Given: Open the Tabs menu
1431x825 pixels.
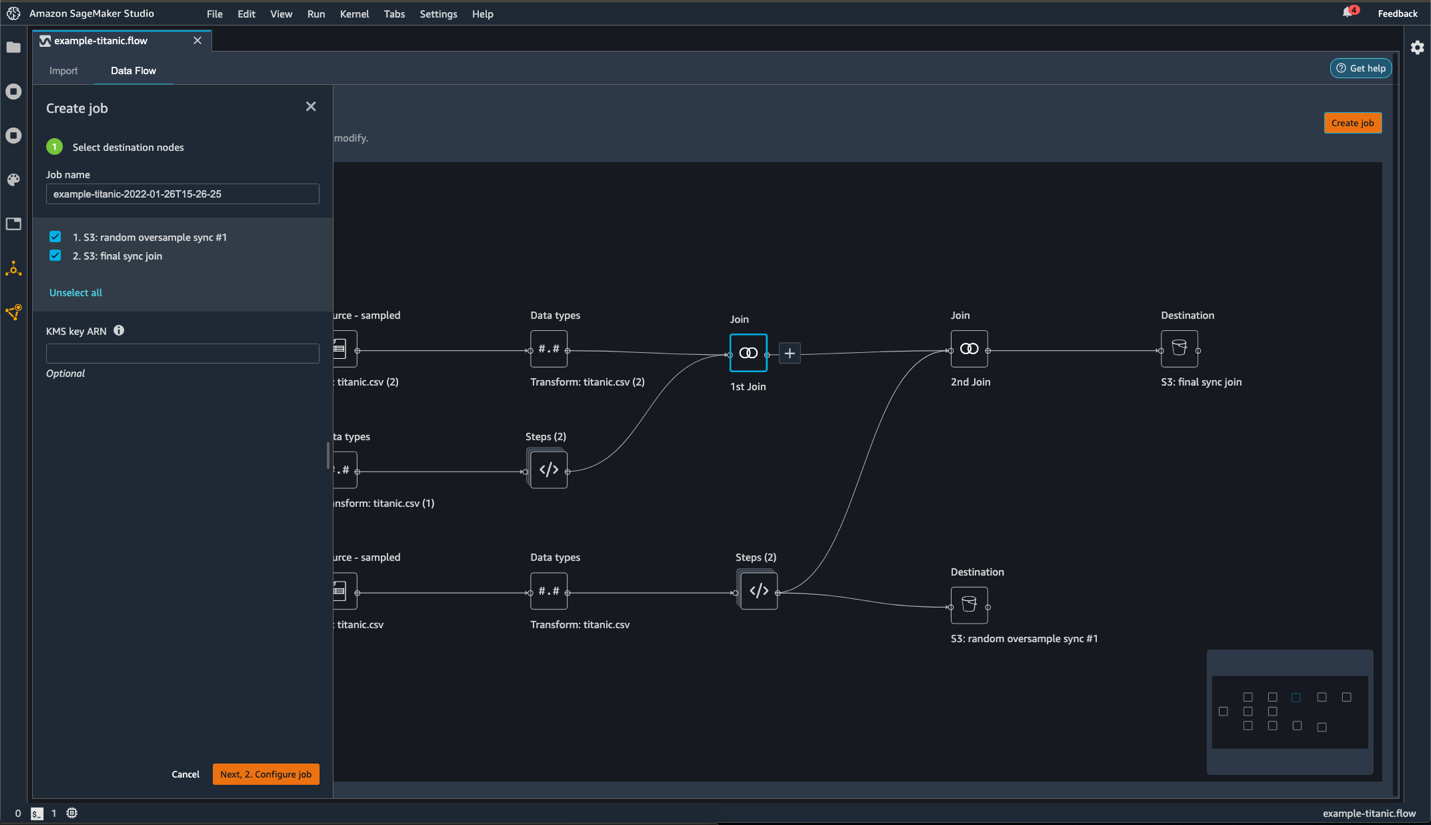Looking at the screenshot, I should pyautogui.click(x=394, y=14).
